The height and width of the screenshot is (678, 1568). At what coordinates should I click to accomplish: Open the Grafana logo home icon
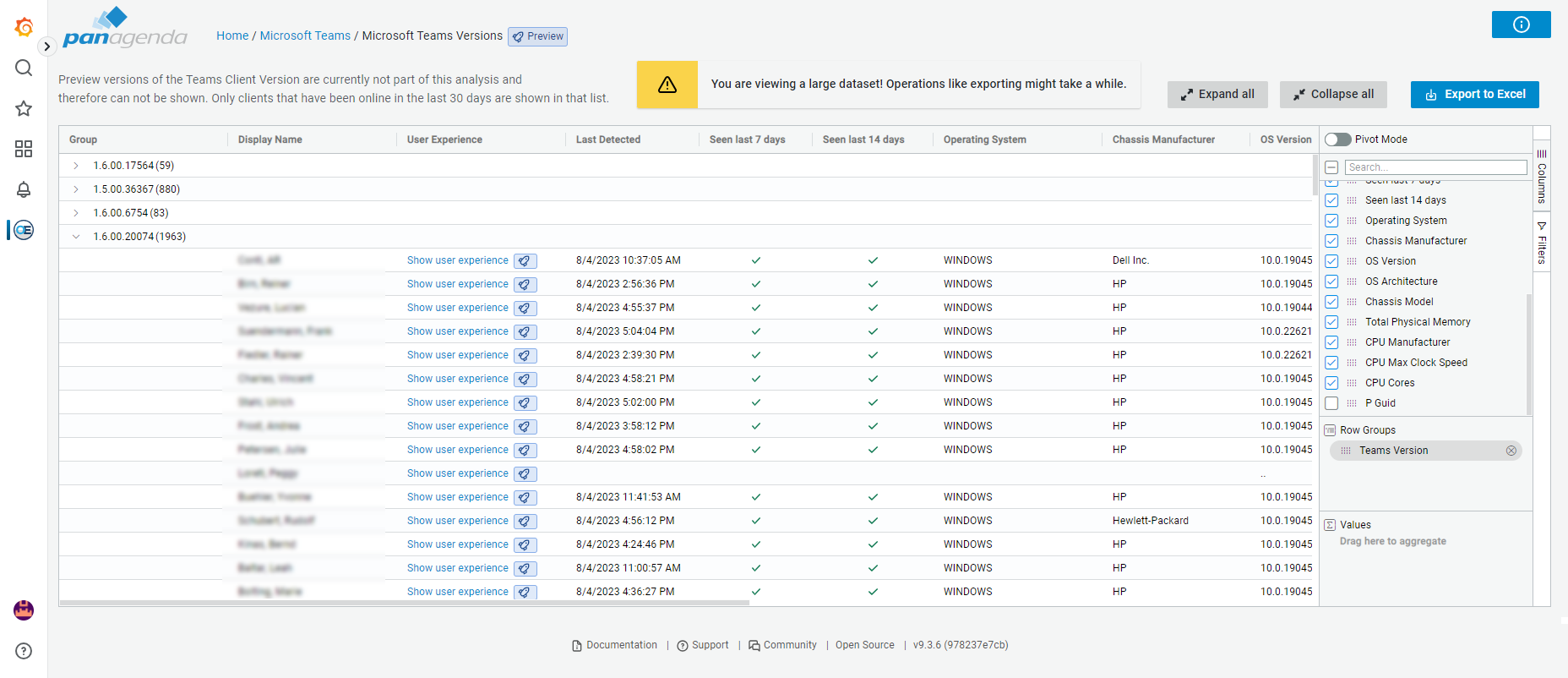24,28
